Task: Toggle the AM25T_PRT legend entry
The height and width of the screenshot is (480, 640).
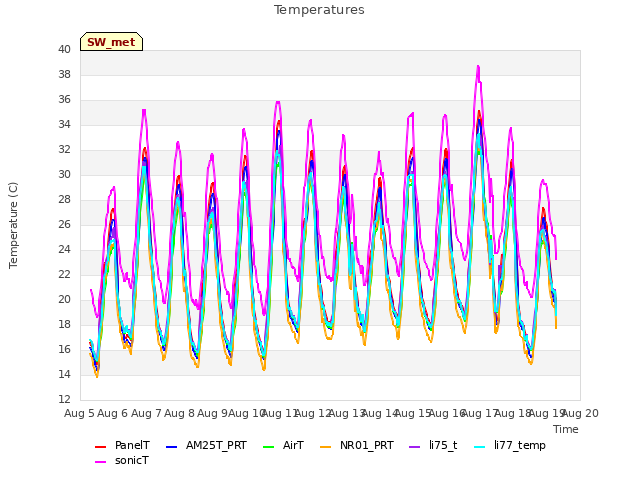Action: click(206, 445)
